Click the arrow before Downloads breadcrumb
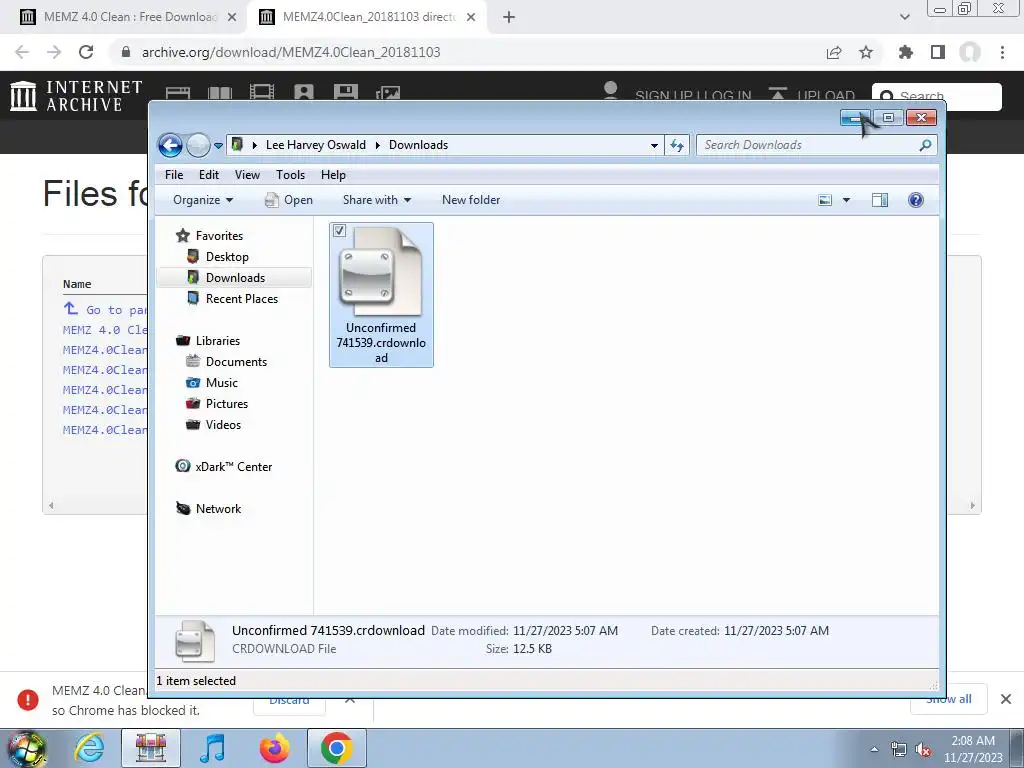Screen dimensions: 1024x768 (x=377, y=145)
